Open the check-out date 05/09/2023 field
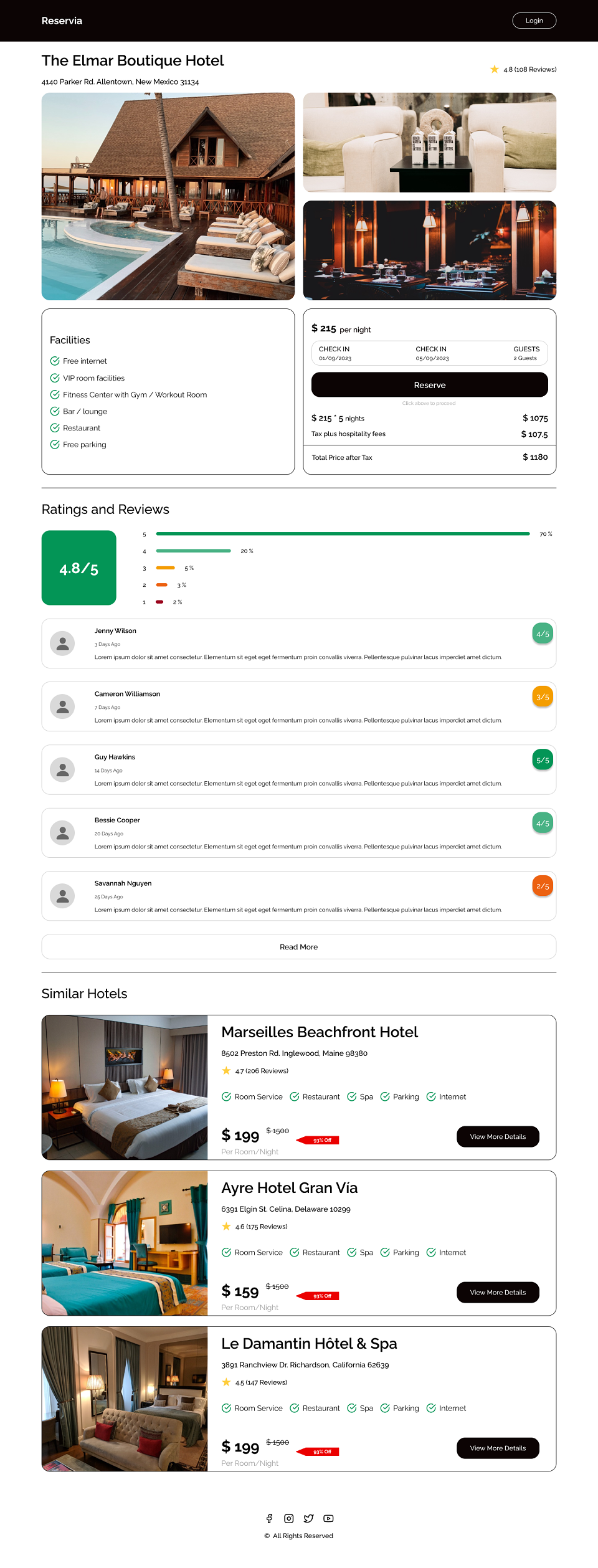This screenshot has height=1568, width=598. (432, 353)
